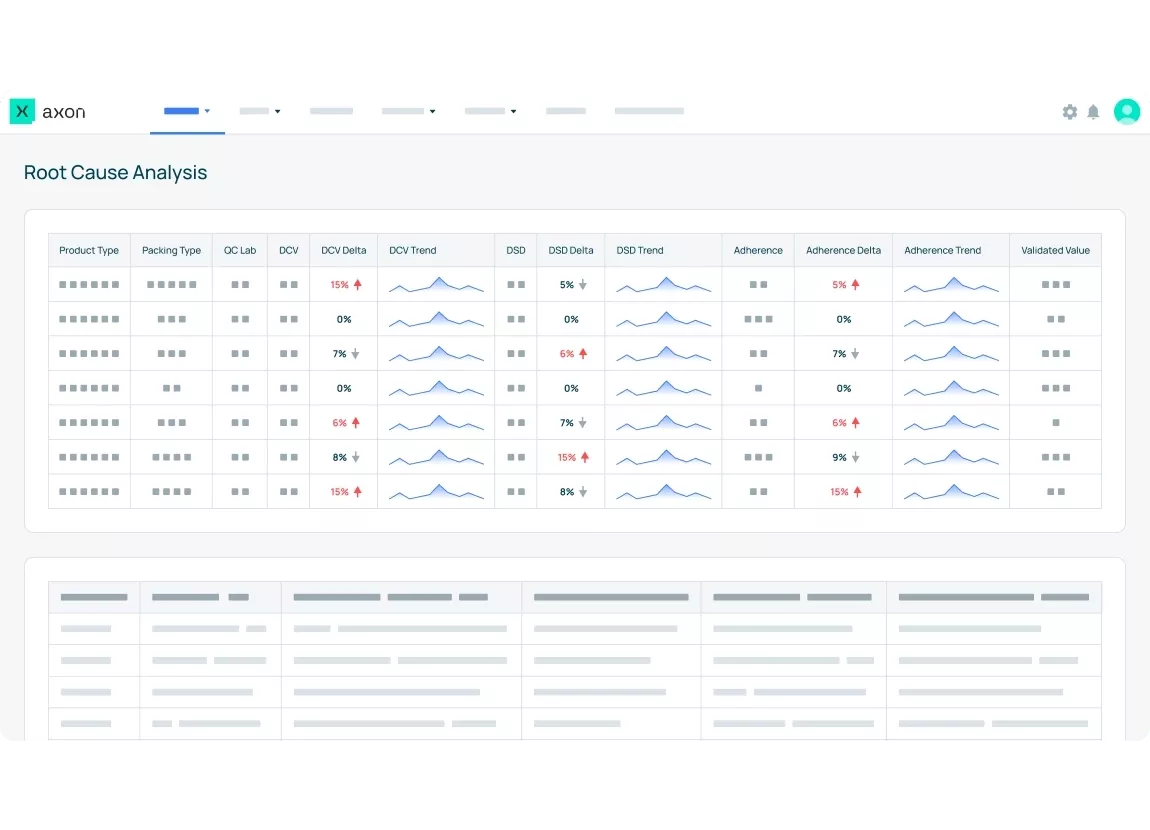
Task: Click the axon logo icon
Action: [x=22, y=111]
